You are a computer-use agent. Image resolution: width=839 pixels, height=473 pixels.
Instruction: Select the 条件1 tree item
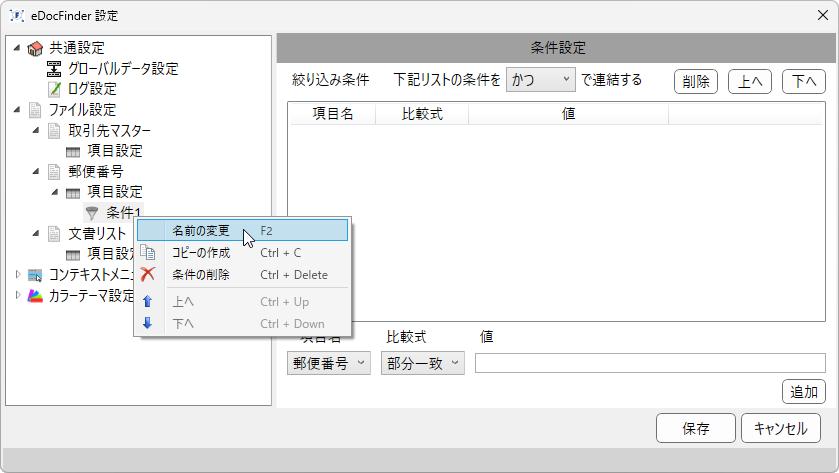(123, 212)
